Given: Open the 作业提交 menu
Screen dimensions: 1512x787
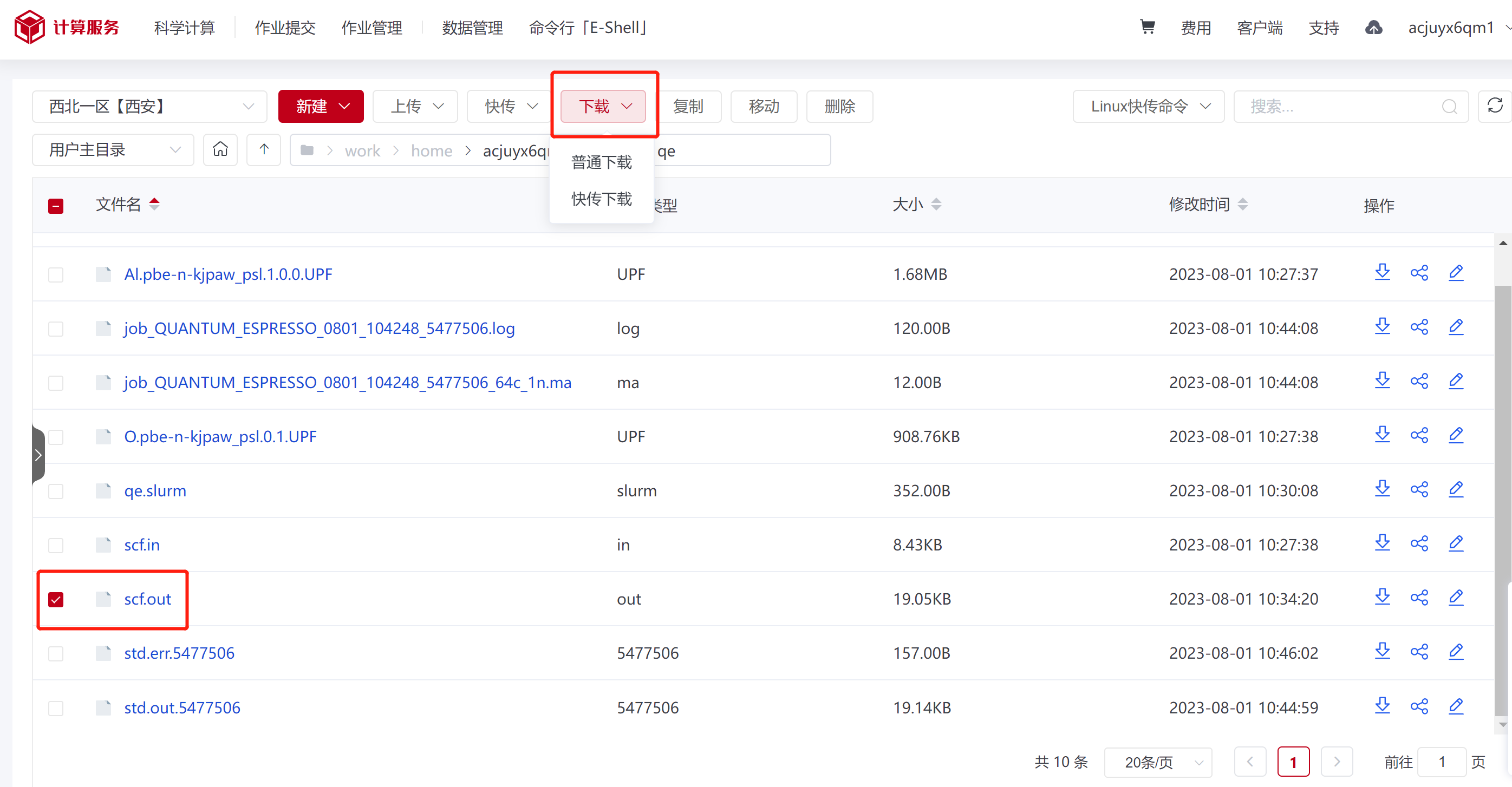Looking at the screenshot, I should pos(285,28).
